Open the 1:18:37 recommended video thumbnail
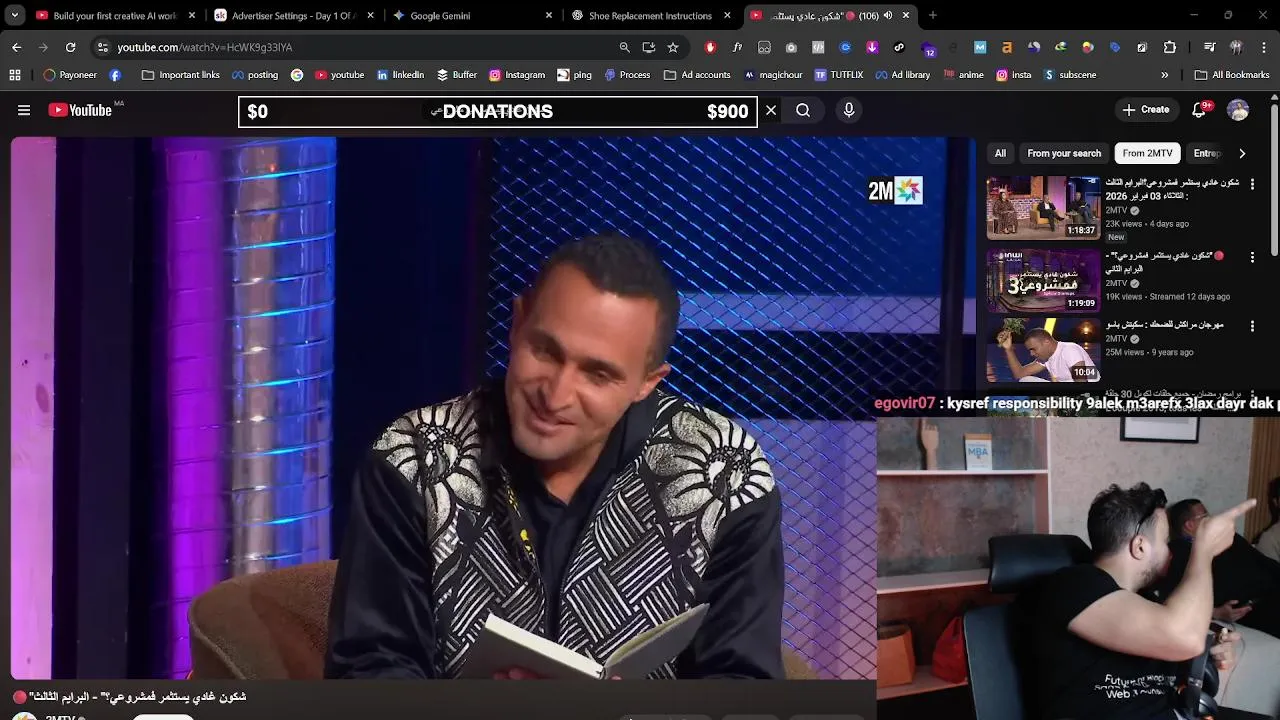Screen dimensions: 1280x720 (x=1043, y=208)
